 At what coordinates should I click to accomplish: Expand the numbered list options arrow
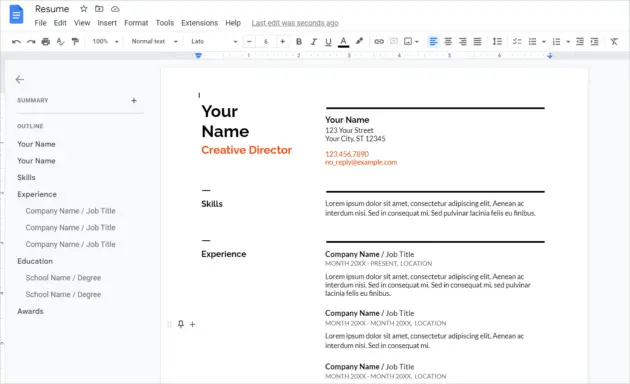(x=568, y=42)
